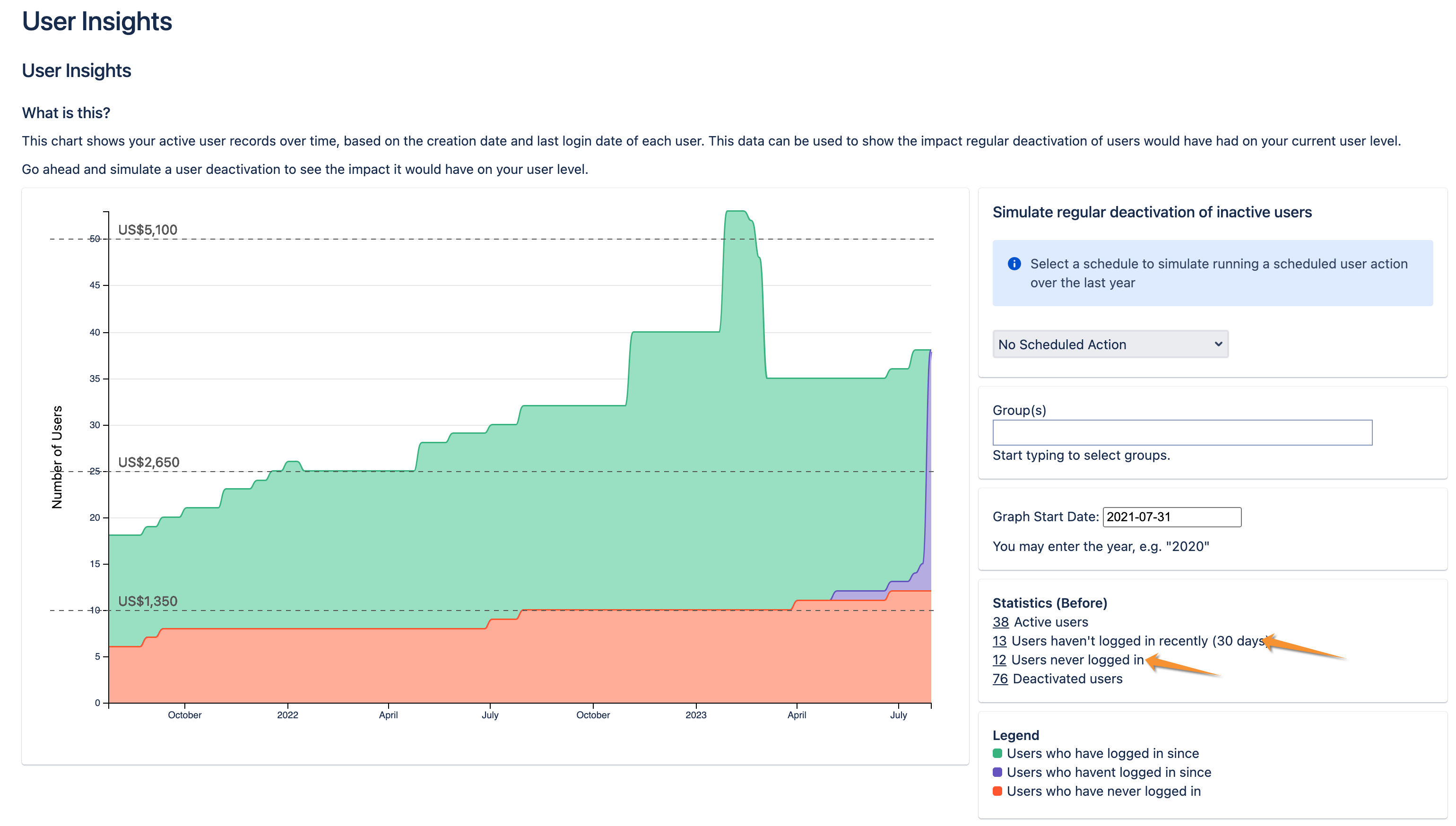Click the US$5,100 threshold label
The height and width of the screenshot is (826, 1456).
point(147,230)
